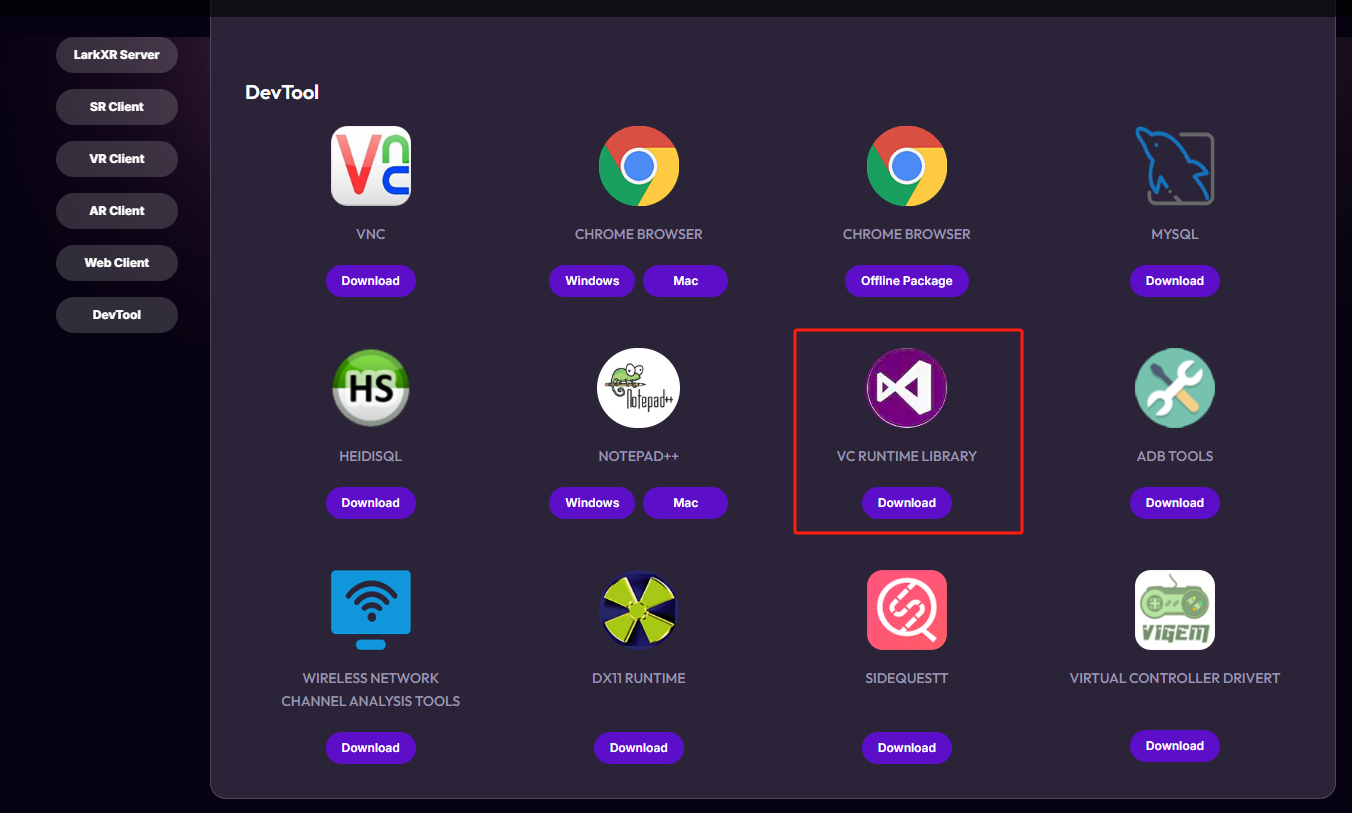Image resolution: width=1352 pixels, height=813 pixels.
Task: Click the VC Runtime Library Visual Studio icon
Action: [x=907, y=388]
